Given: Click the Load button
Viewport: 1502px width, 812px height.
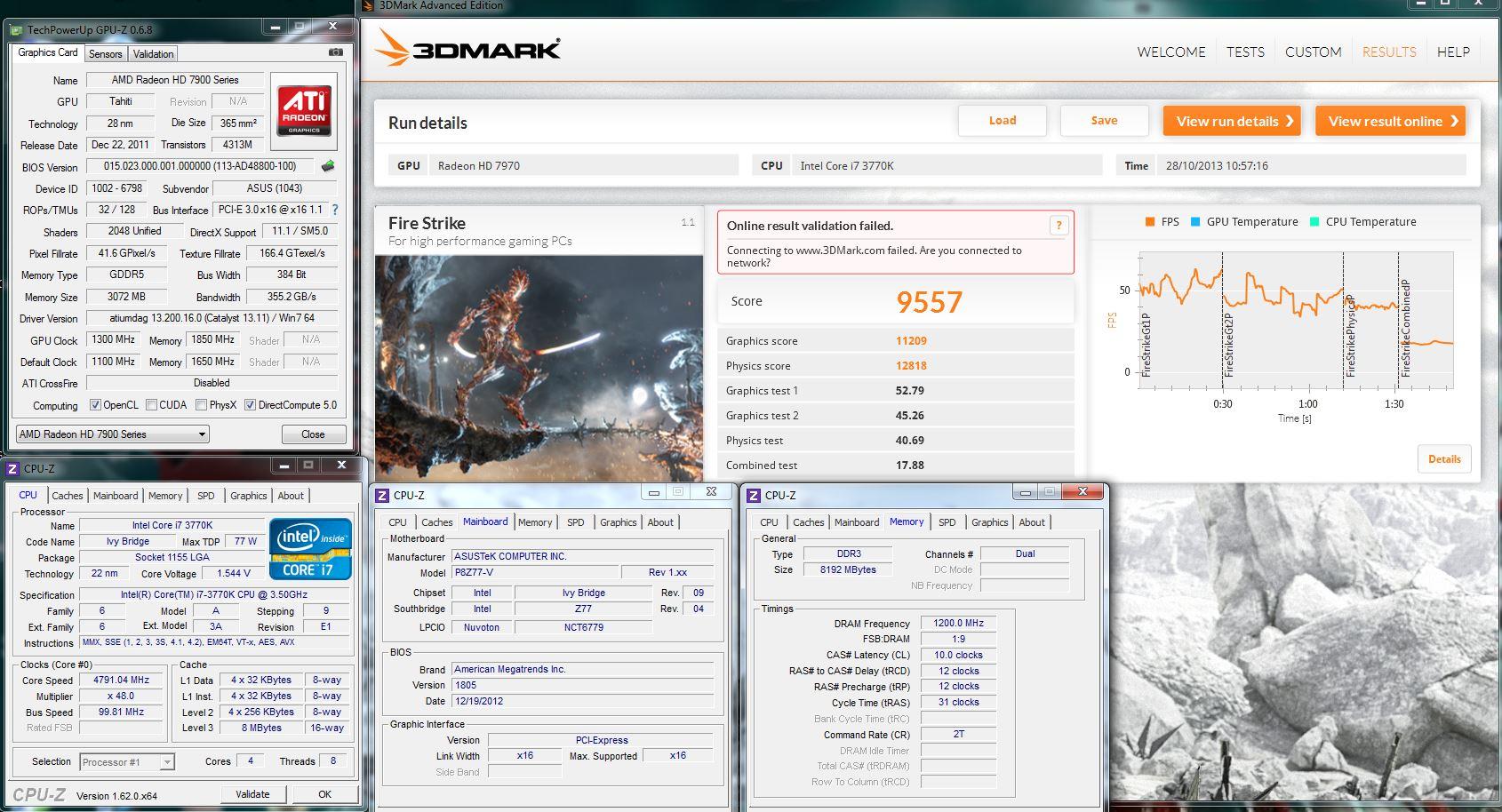Looking at the screenshot, I should pos(1003,121).
